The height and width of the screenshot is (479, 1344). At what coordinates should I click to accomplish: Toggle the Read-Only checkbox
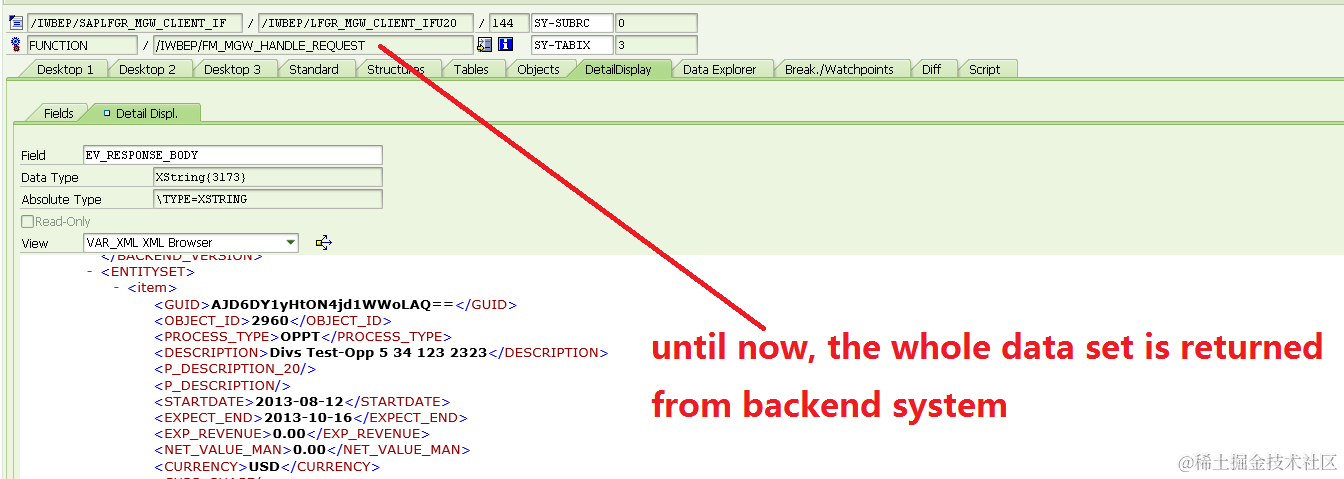(x=28, y=222)
